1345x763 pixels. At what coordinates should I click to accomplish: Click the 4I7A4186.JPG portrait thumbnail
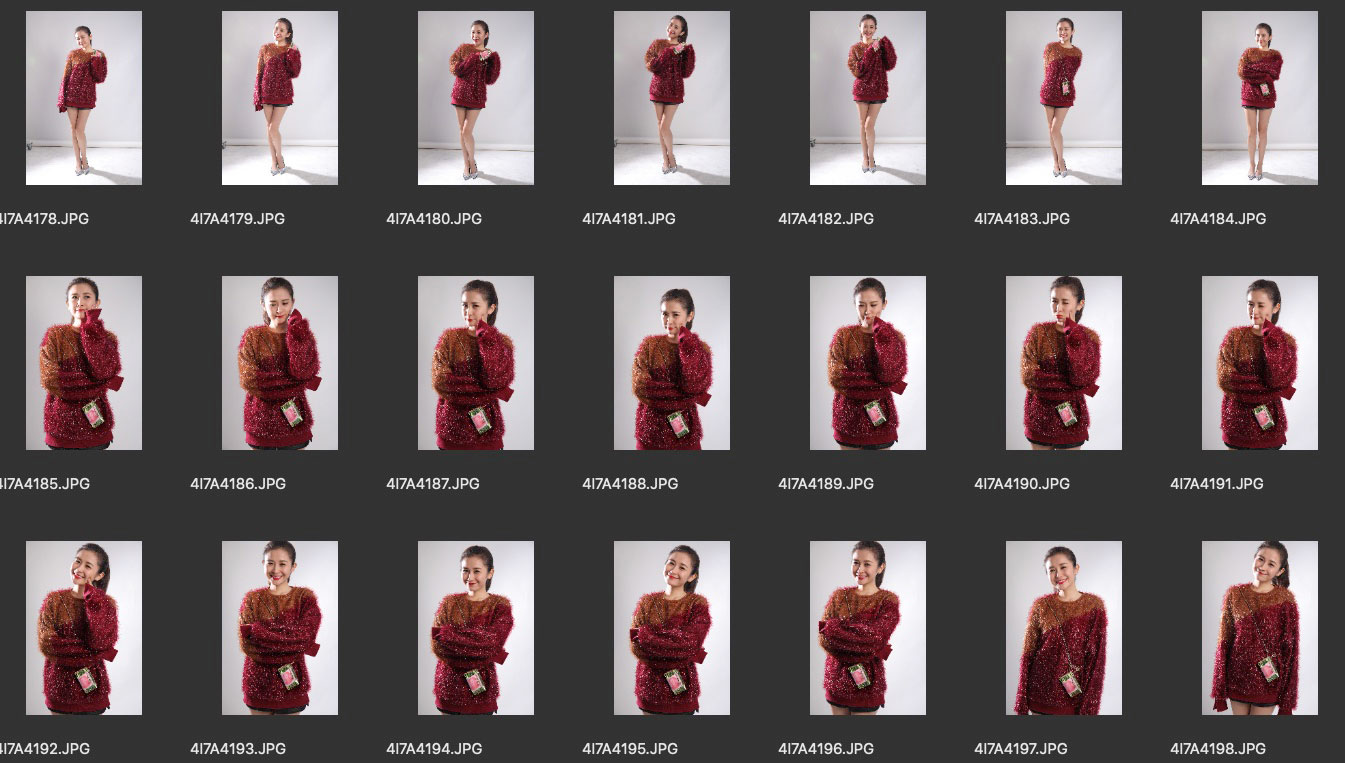tap(279, 363)
